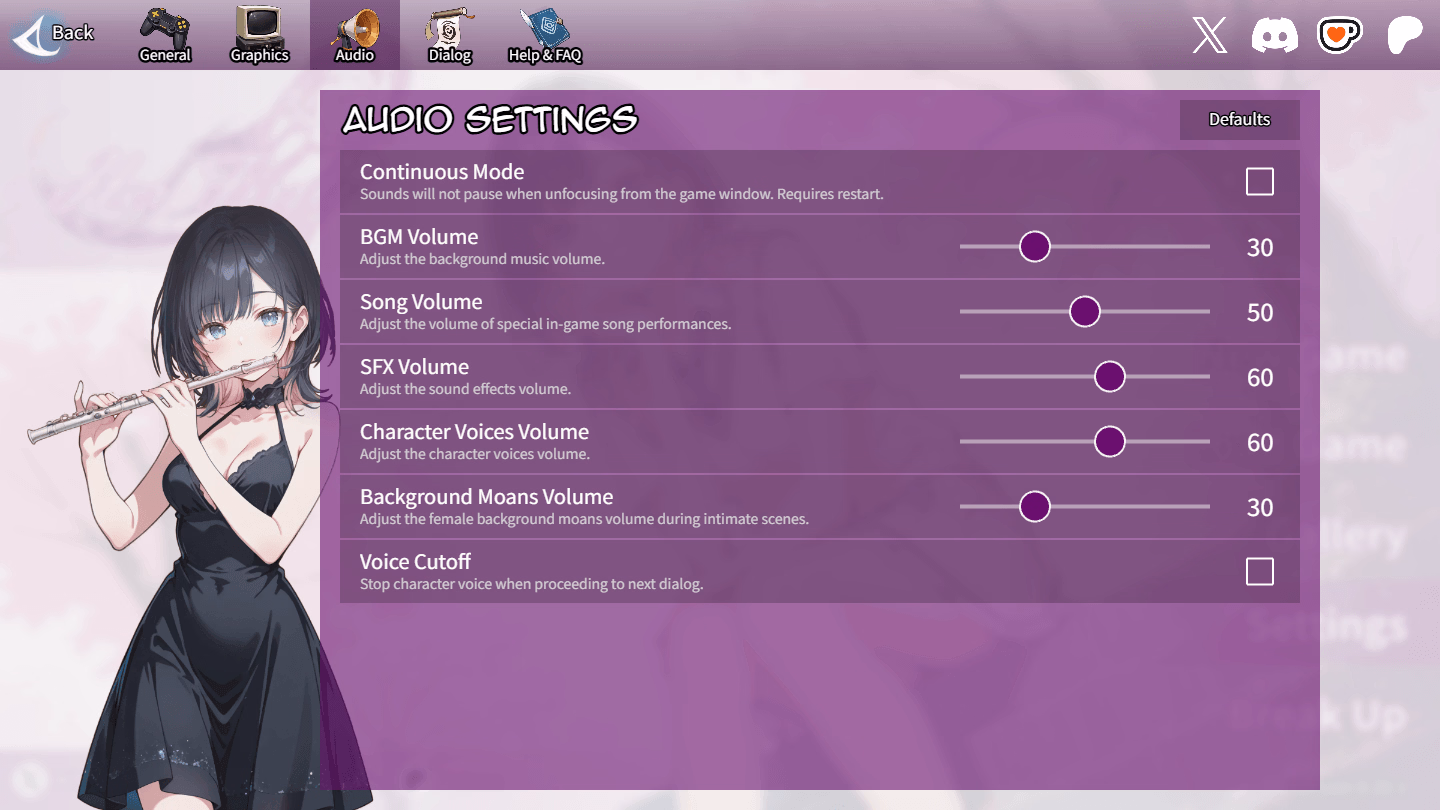Open the X (Twitter) link icon
Screen dimensions: 1440x810
tap(1210, 36)
